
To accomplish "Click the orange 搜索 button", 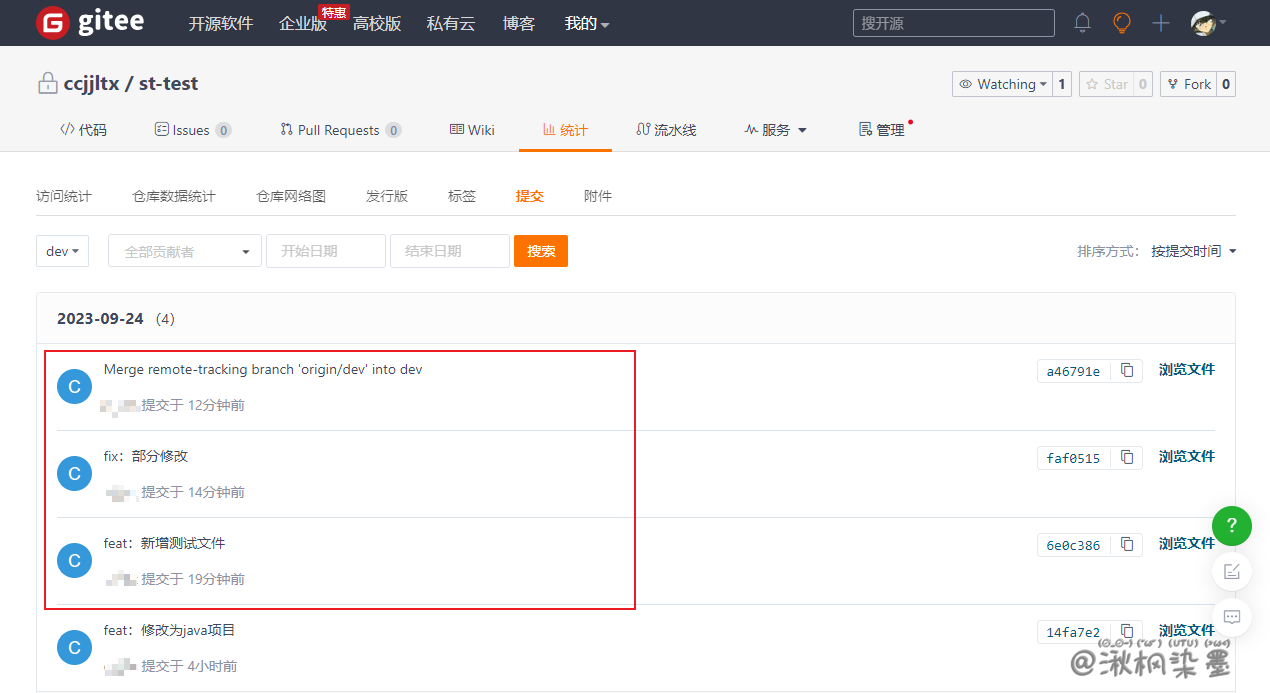I will (x=541, y=251).
